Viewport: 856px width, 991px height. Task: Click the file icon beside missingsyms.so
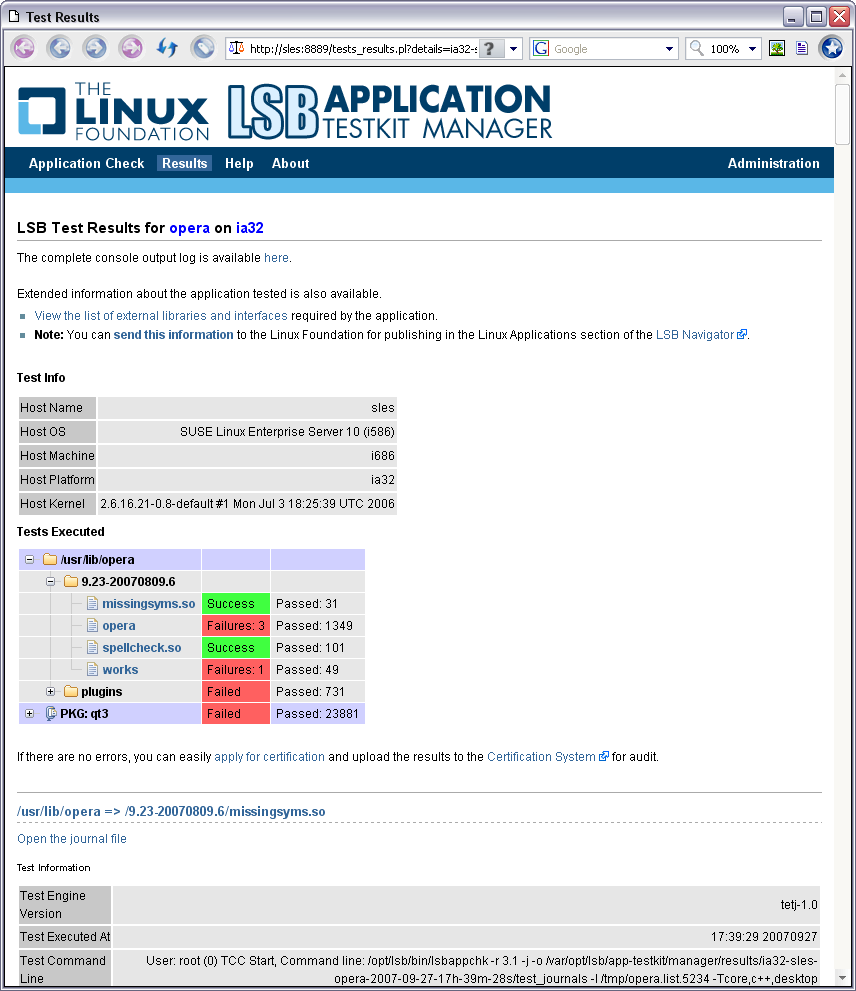point(92,604)
